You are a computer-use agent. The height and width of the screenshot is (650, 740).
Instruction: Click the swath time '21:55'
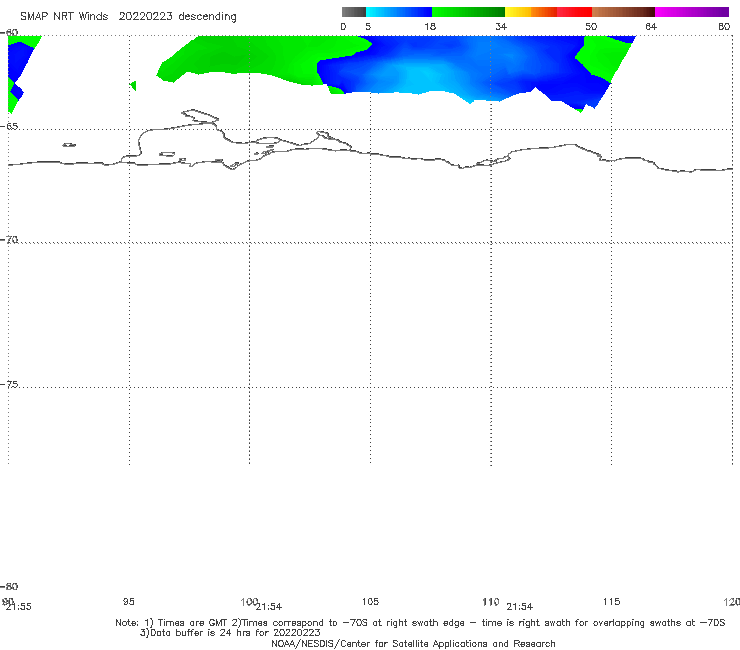pos(18,607)
